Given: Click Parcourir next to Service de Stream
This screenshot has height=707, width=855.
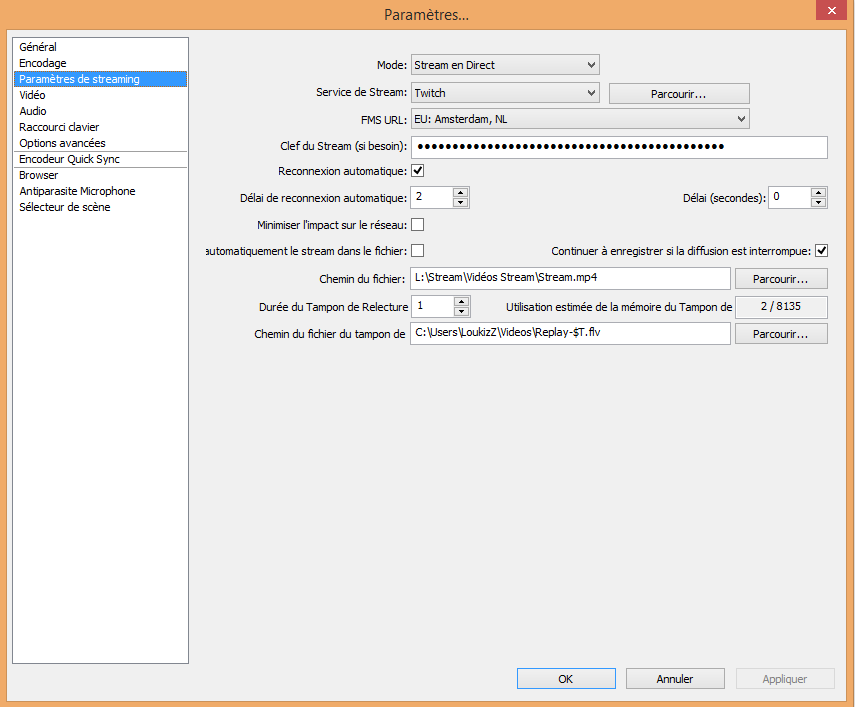Looking at the screenshot, I should point(679,94).
